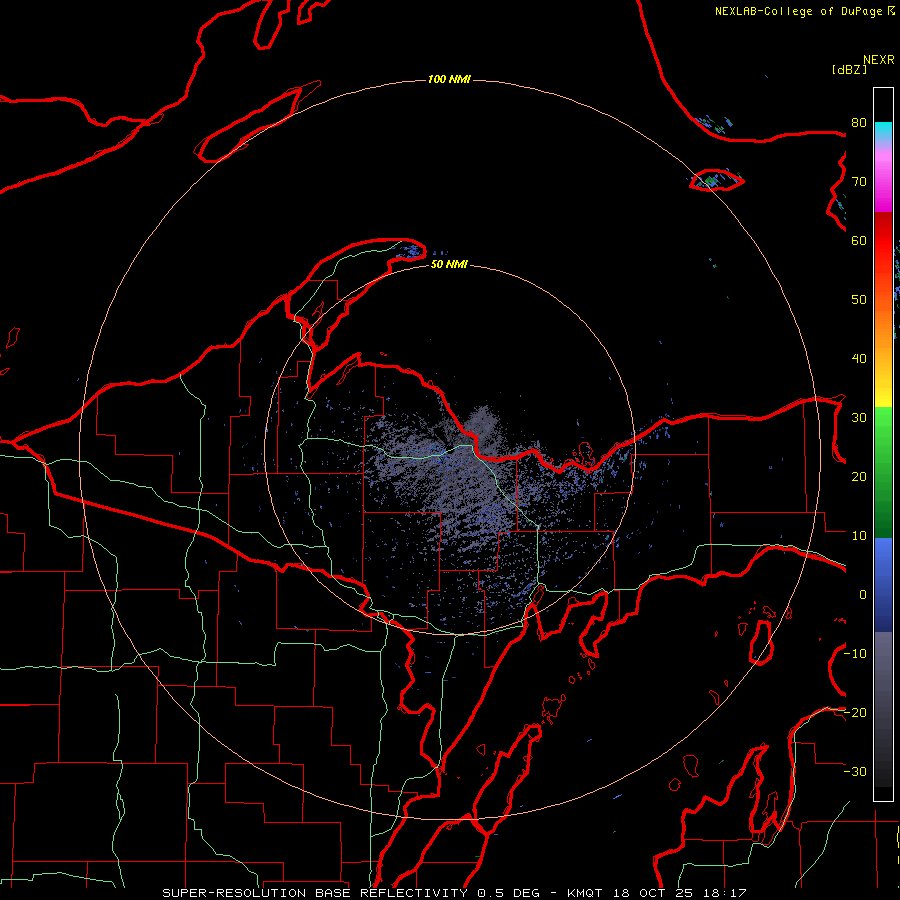The width and height of the screenshot is (900, 900).
Task: Click the 60 value on the dBZ scale
Action: coord(859,240)
